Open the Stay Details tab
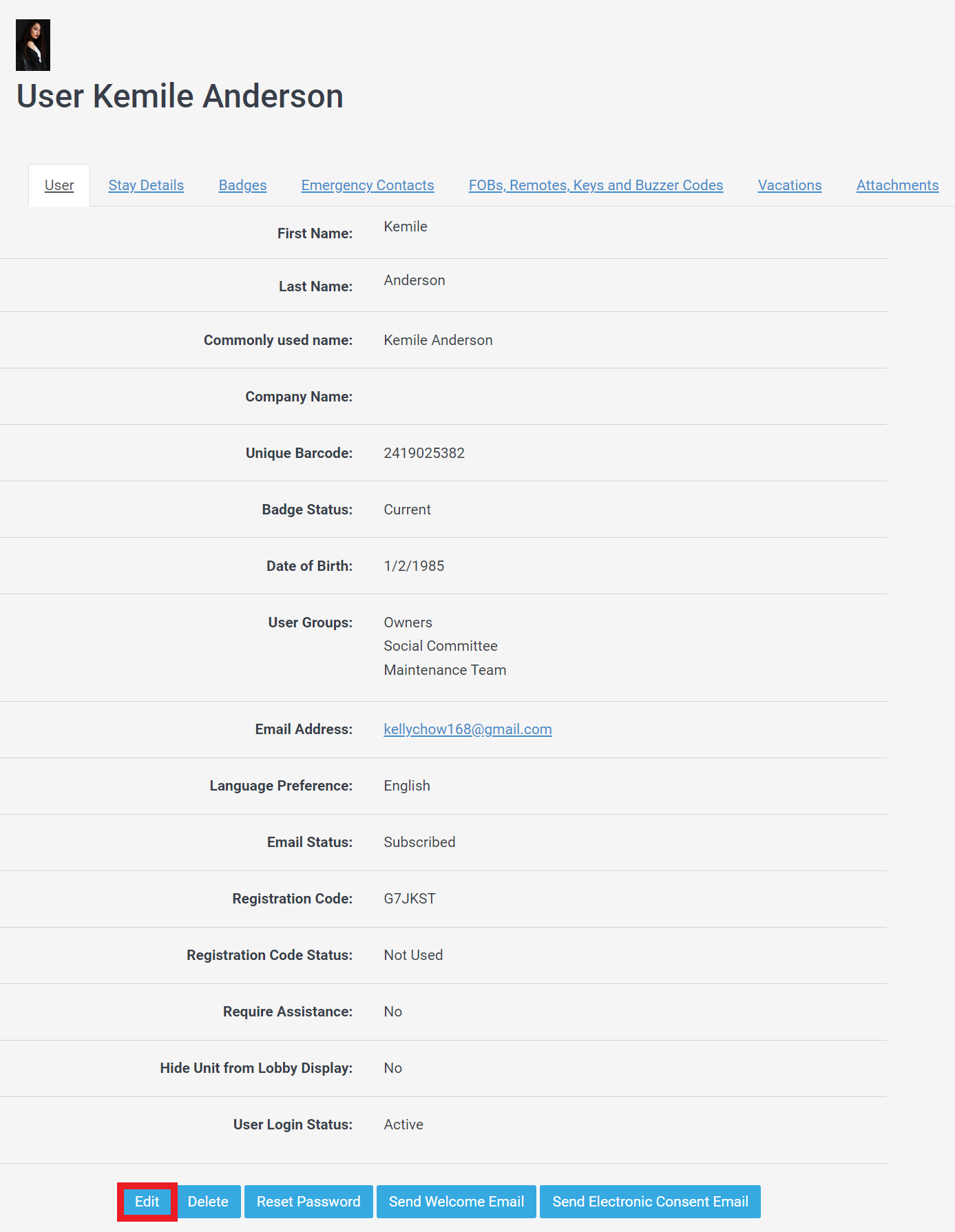 (x=146, y=185)
